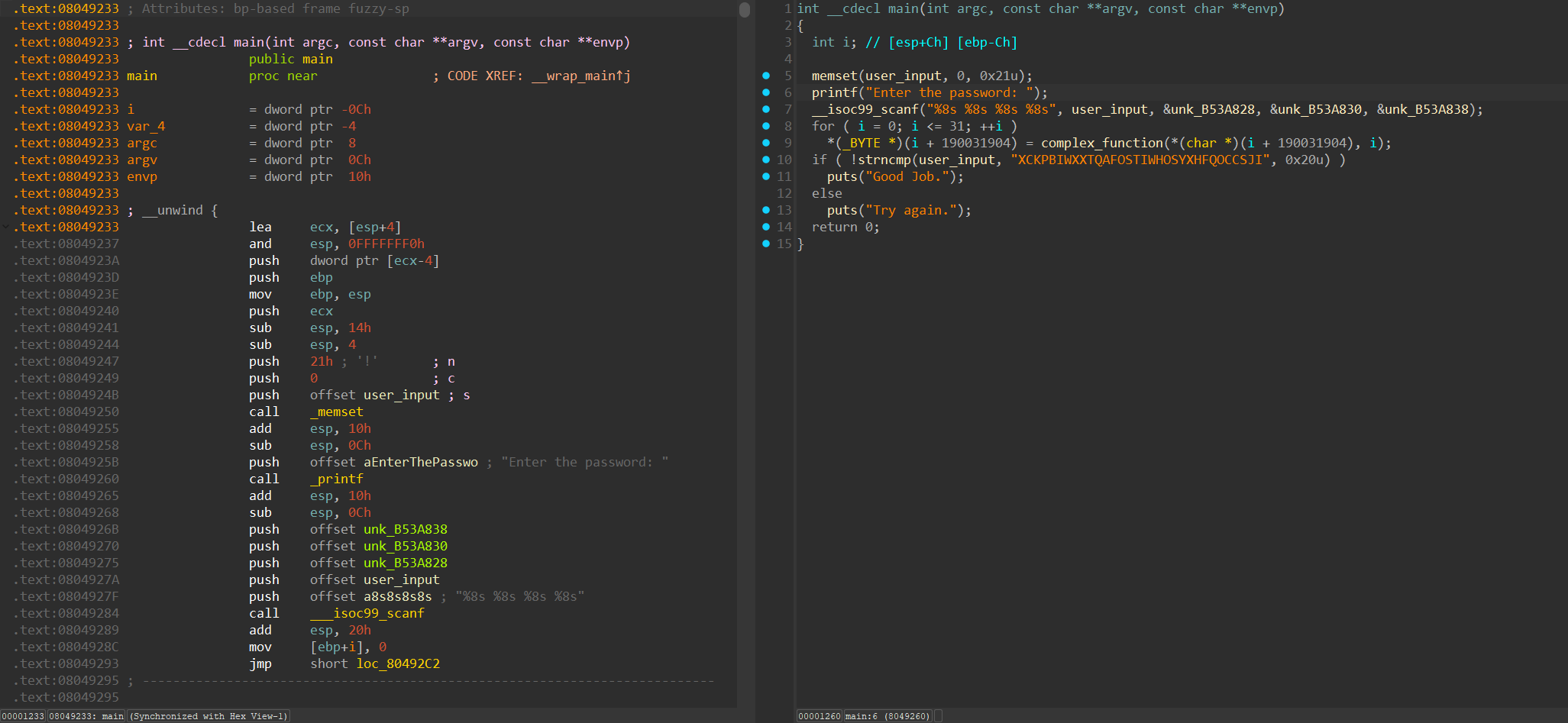Screen dimensions: 1568x723
Task: Toggle breakpoint dot on the printf pseudocode line
Action: (x=766, y=92)
